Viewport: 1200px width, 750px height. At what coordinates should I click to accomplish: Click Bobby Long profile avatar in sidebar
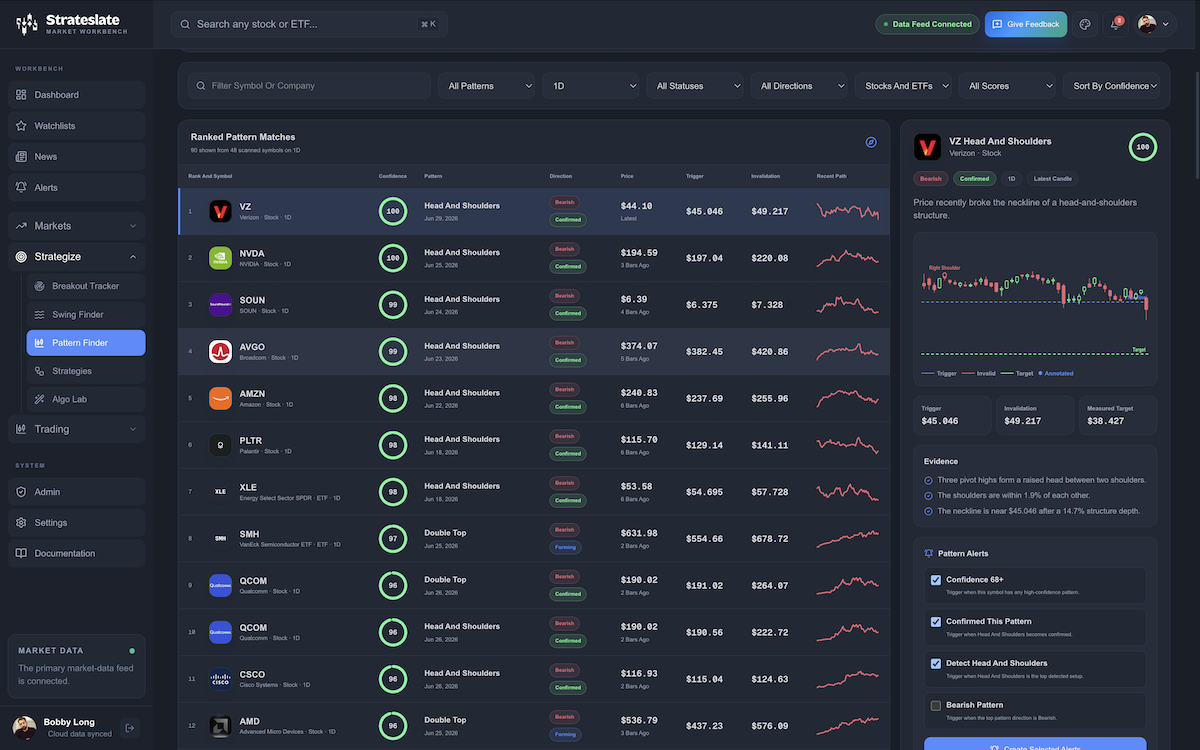tap(25, 727)
